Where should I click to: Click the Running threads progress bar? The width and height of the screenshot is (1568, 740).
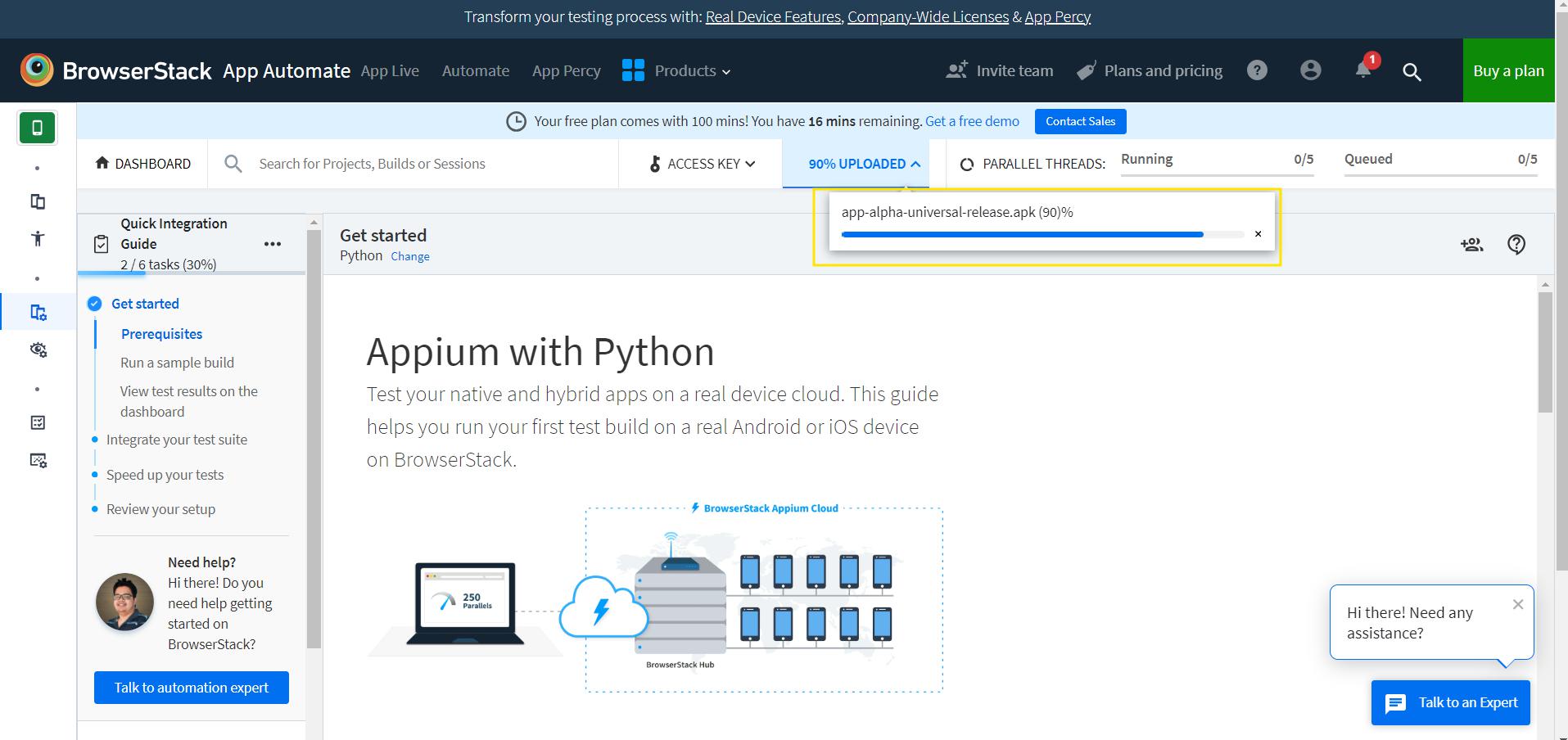pos(1218,174)
